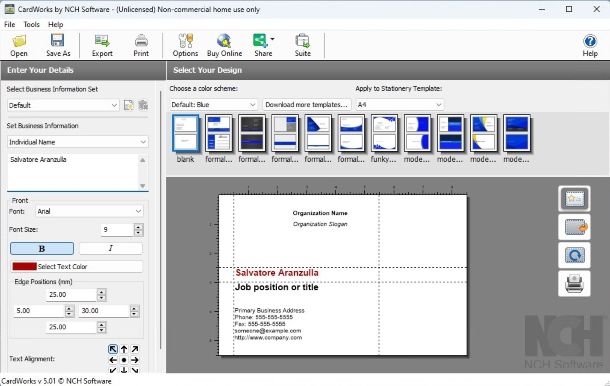Align text to center dot
Image resolution: width=610 pixels, height=386 pixels.
[124, 360]
